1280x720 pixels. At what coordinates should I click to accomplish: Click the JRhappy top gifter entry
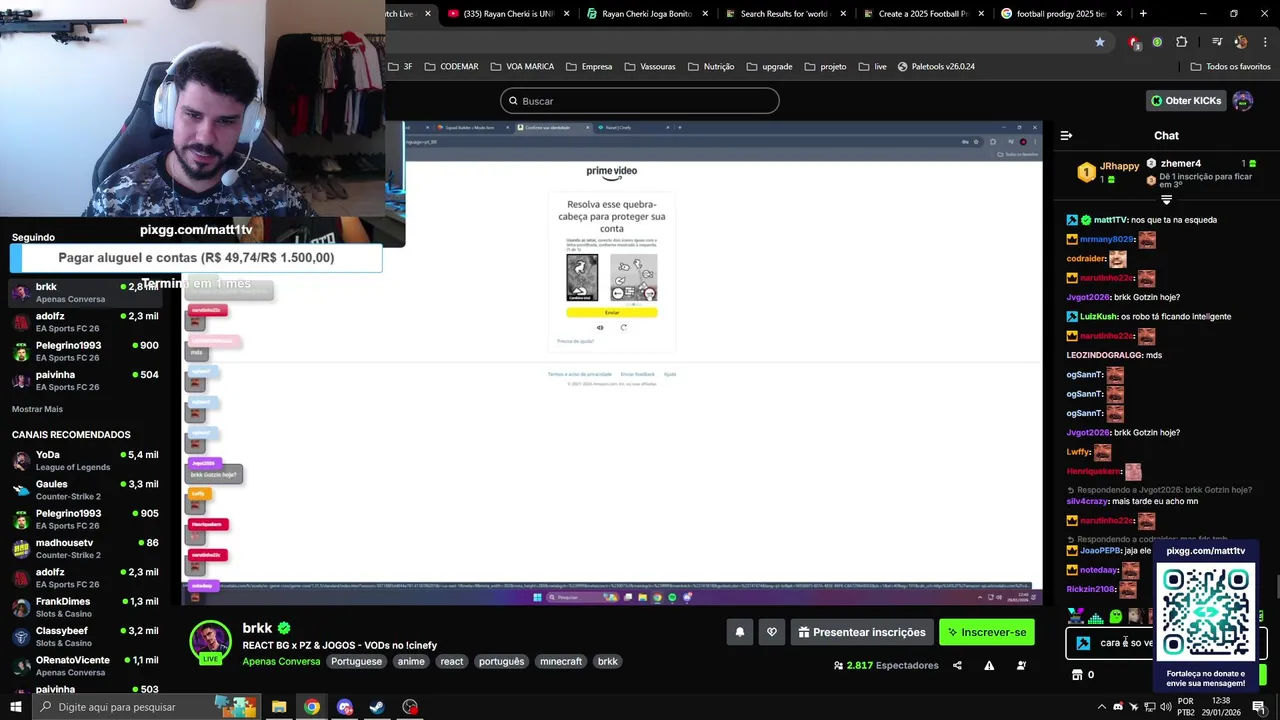(1108, 172)
